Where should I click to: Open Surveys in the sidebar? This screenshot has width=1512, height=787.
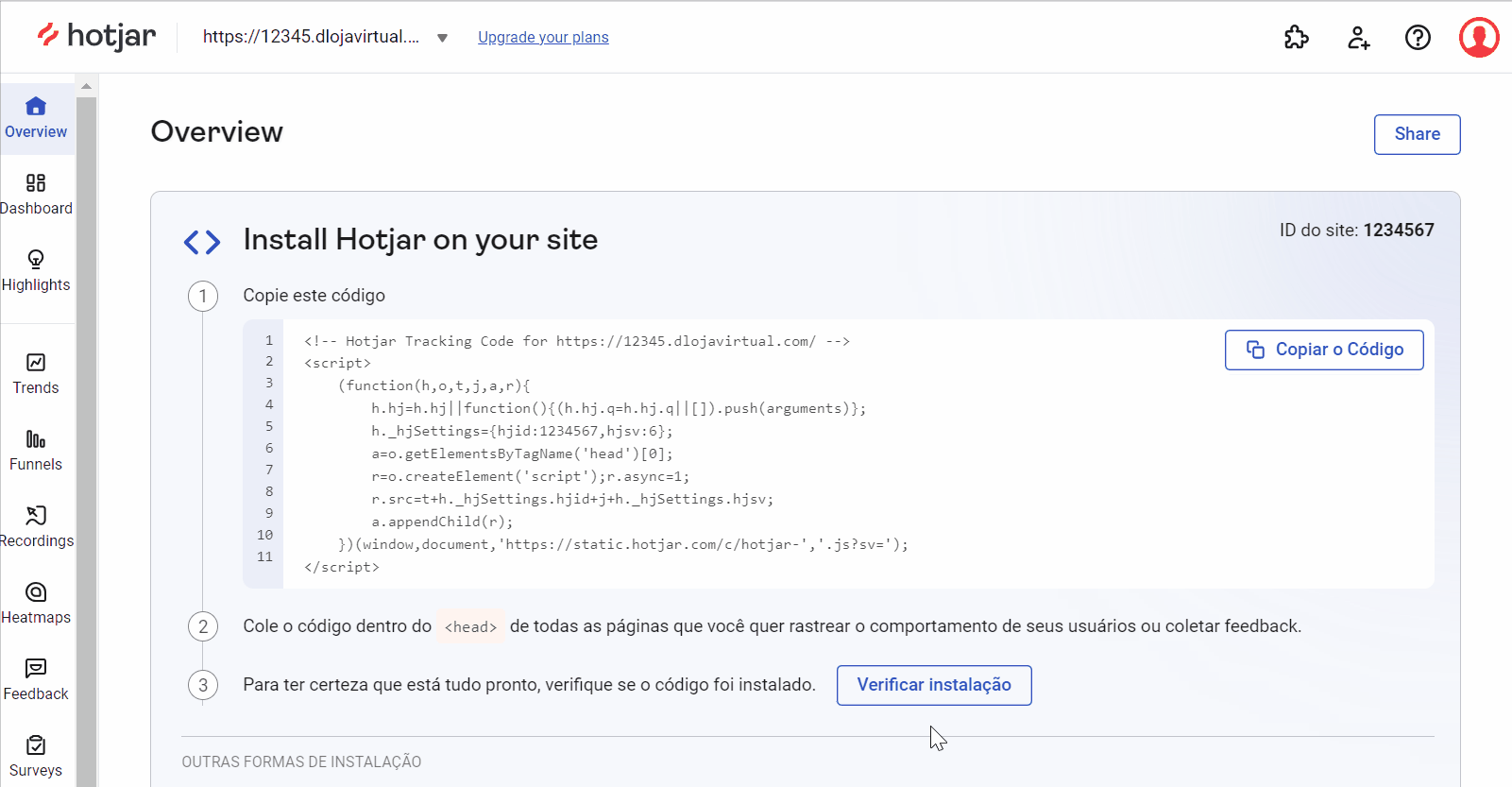point(36,757)
